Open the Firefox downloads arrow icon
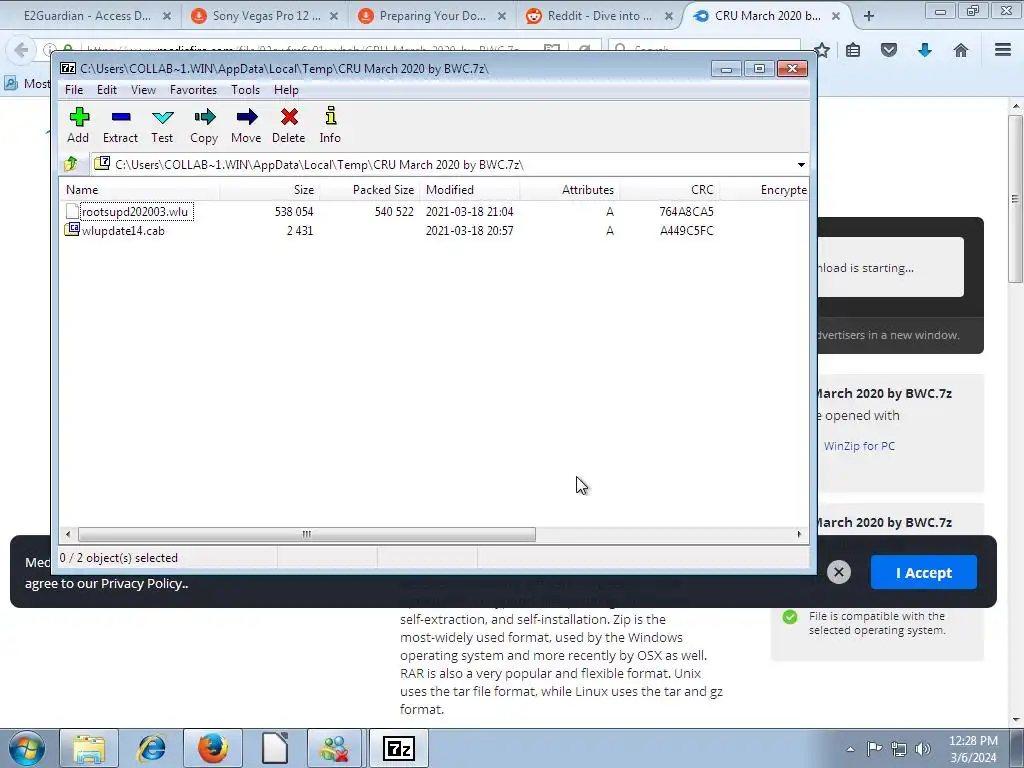This screenshot has height=768, width=1024. pyautogui.click(x=925, y=50)
